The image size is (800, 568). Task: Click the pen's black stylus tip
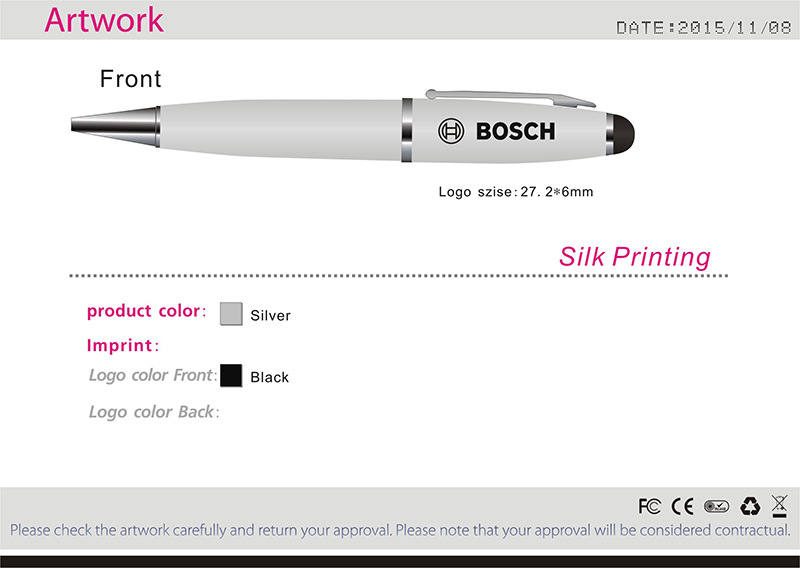[623, 130]
